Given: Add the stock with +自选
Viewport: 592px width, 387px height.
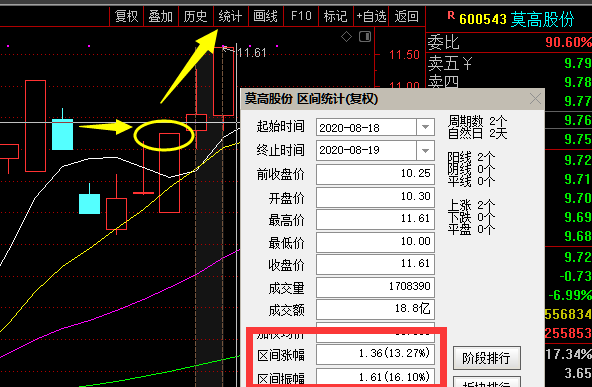Looking at the screenshot, I should click(371, 16).
